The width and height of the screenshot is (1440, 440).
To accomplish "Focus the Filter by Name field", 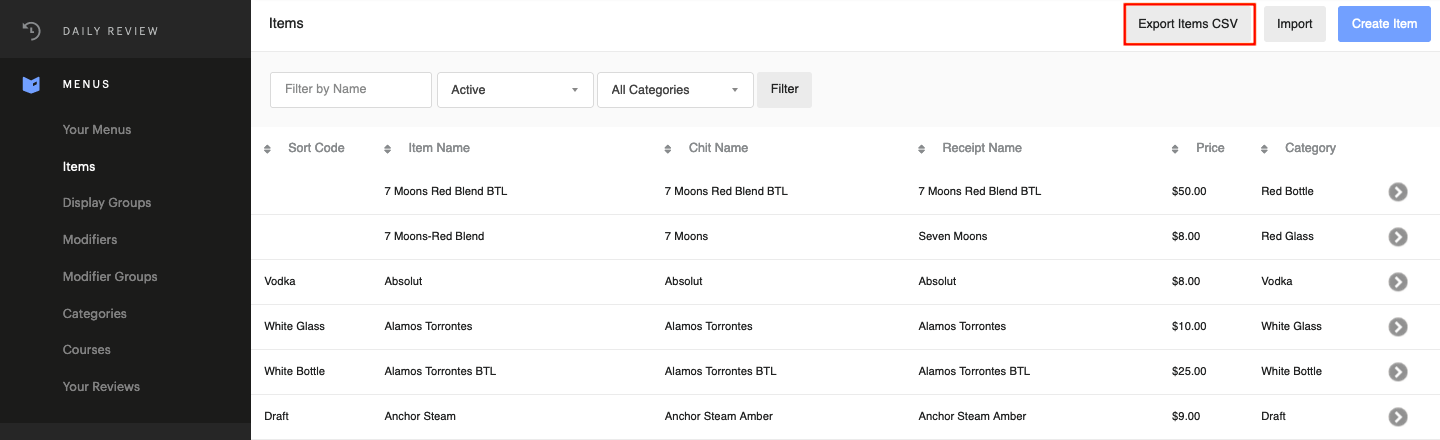I will pyautogui.click(x=350, y=89).
